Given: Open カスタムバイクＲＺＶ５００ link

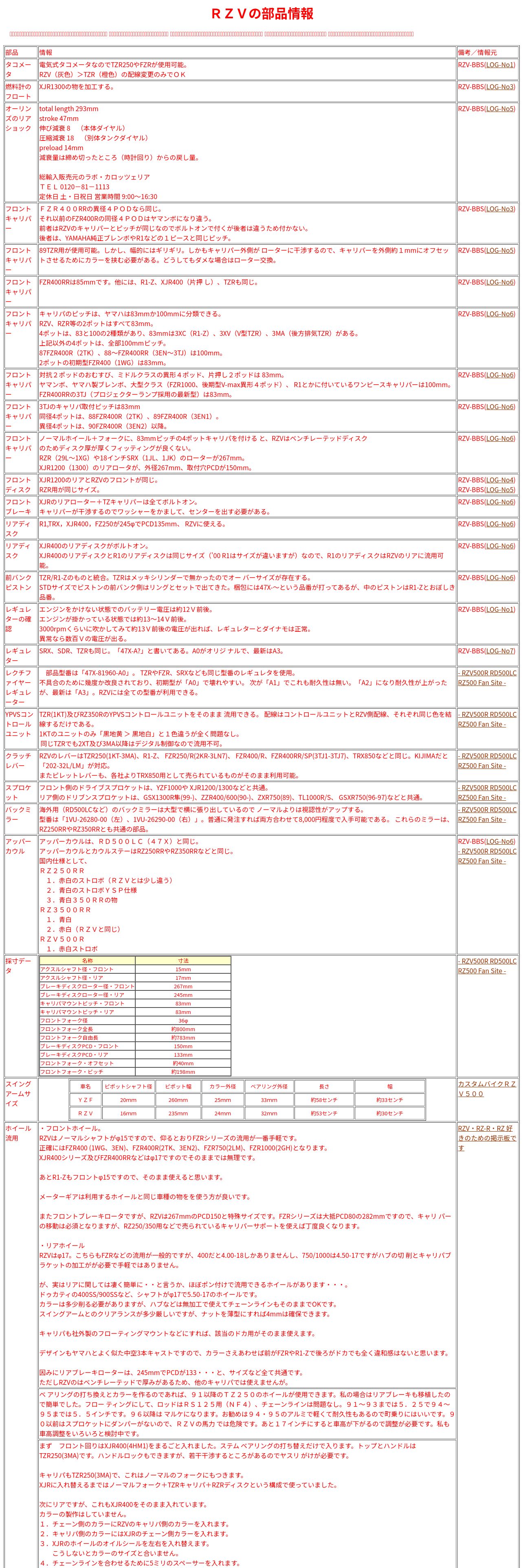Looking at the screenshot, I should pyautogui.click(x=487, y=1088).
